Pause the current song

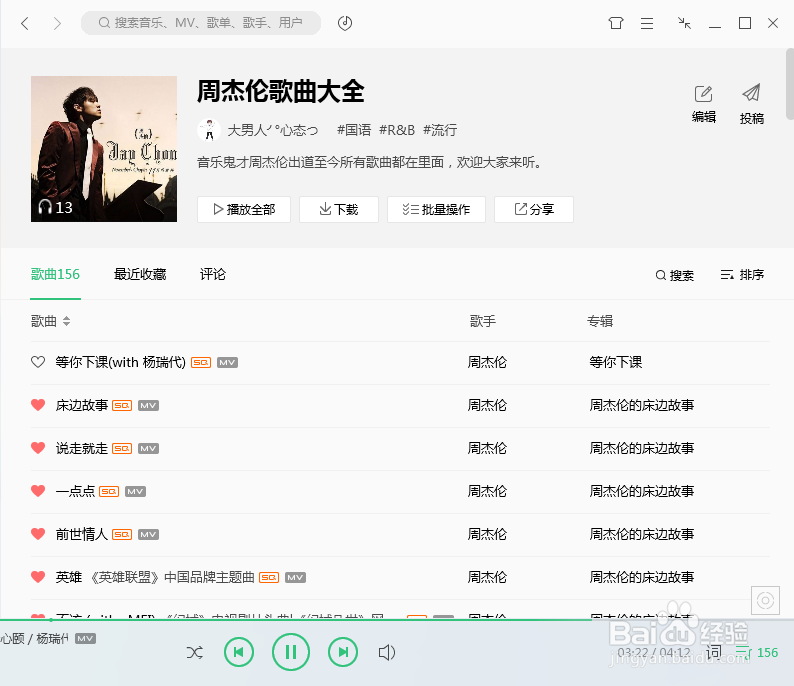(x=291, y=652)
